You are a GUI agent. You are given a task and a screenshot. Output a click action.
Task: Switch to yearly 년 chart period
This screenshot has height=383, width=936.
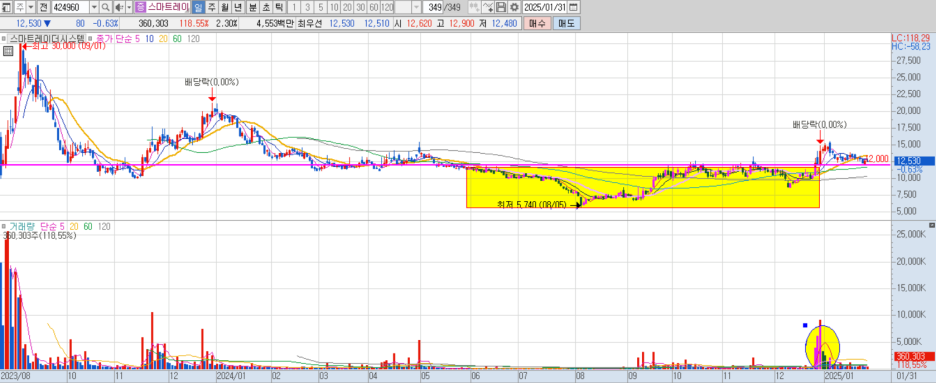pyautogui.click(x=237, y=7)
